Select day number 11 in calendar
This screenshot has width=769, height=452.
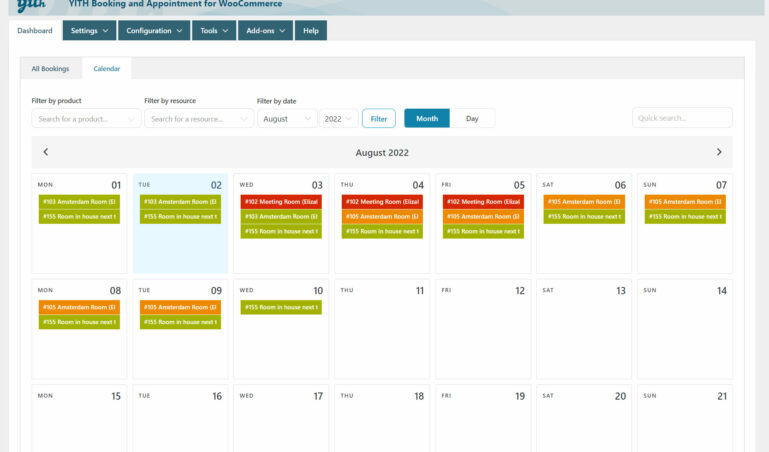coord(420,291)
